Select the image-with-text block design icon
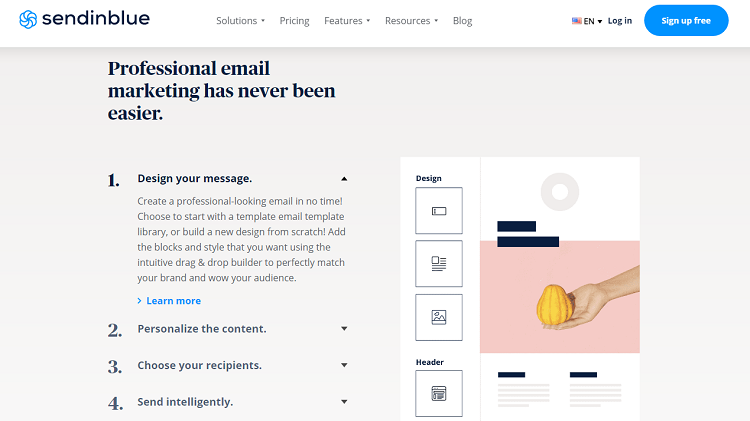Image resolution: width=750 pixels, height=421 pixels. 439,264
